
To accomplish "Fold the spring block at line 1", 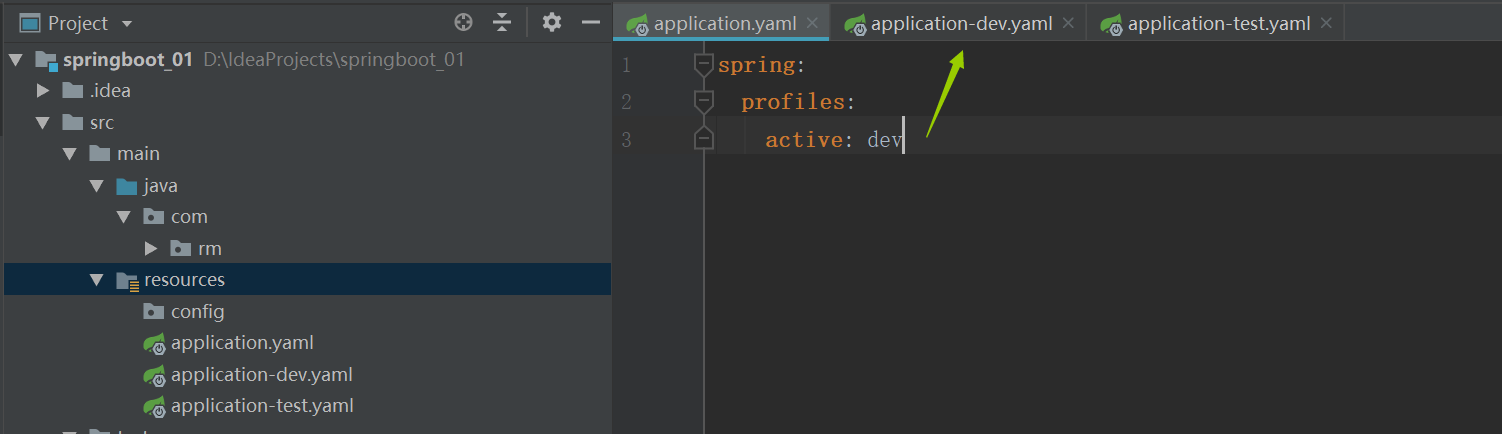I will pos(704,65).
